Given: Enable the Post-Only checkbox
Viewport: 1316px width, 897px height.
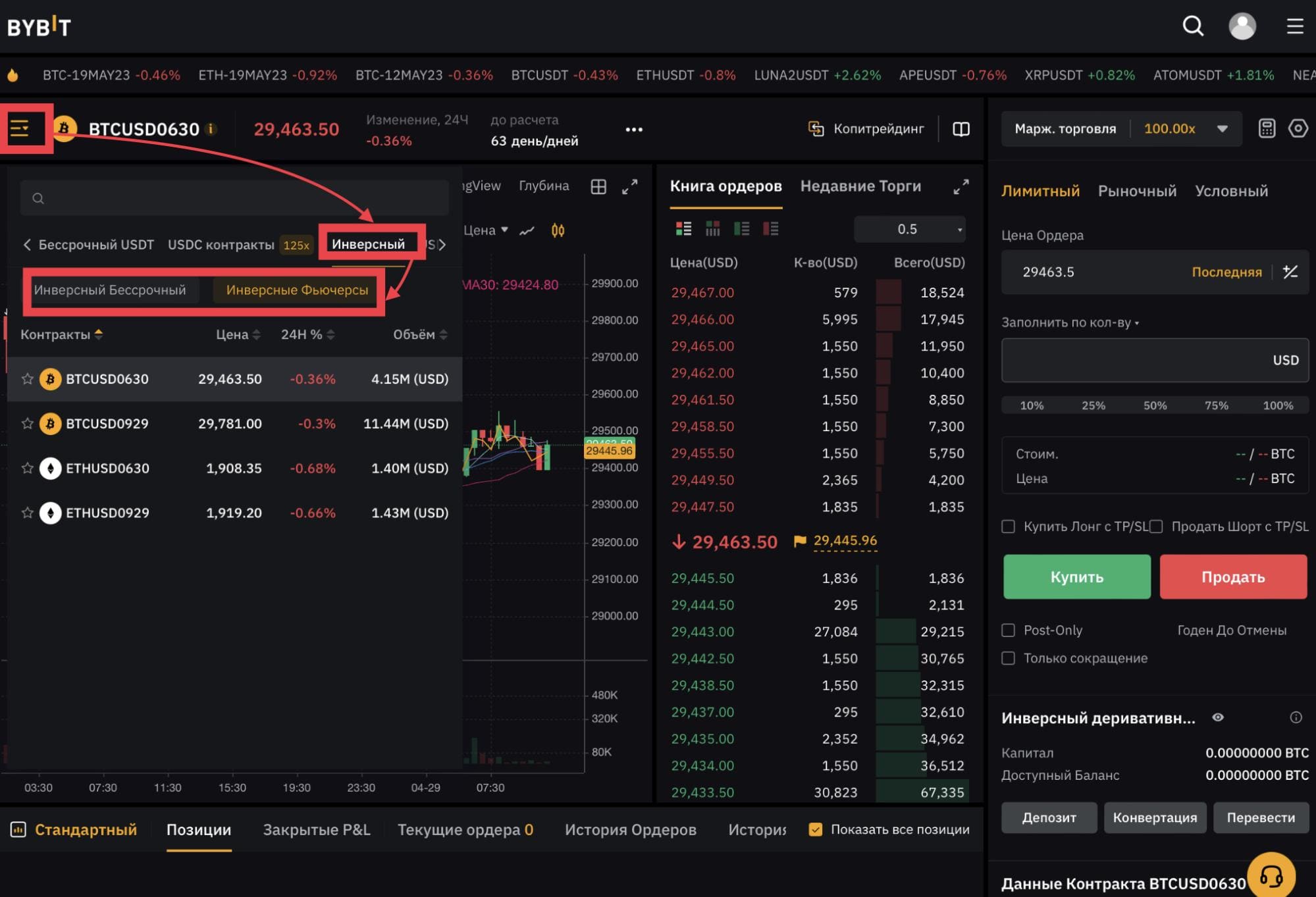Looking at the screenshot, I should point(1008,630).
